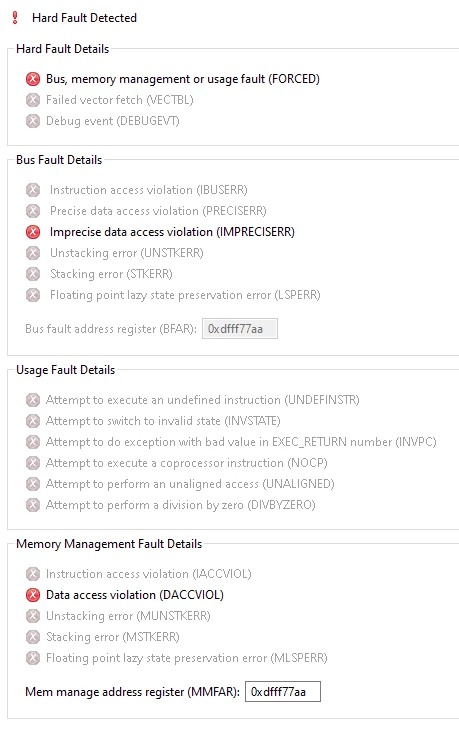Viewport: 459px width, 748px height.
Task: Click 'Floating point lazy state preservation error (LSPERR)' text
Action: click(185, 295)
